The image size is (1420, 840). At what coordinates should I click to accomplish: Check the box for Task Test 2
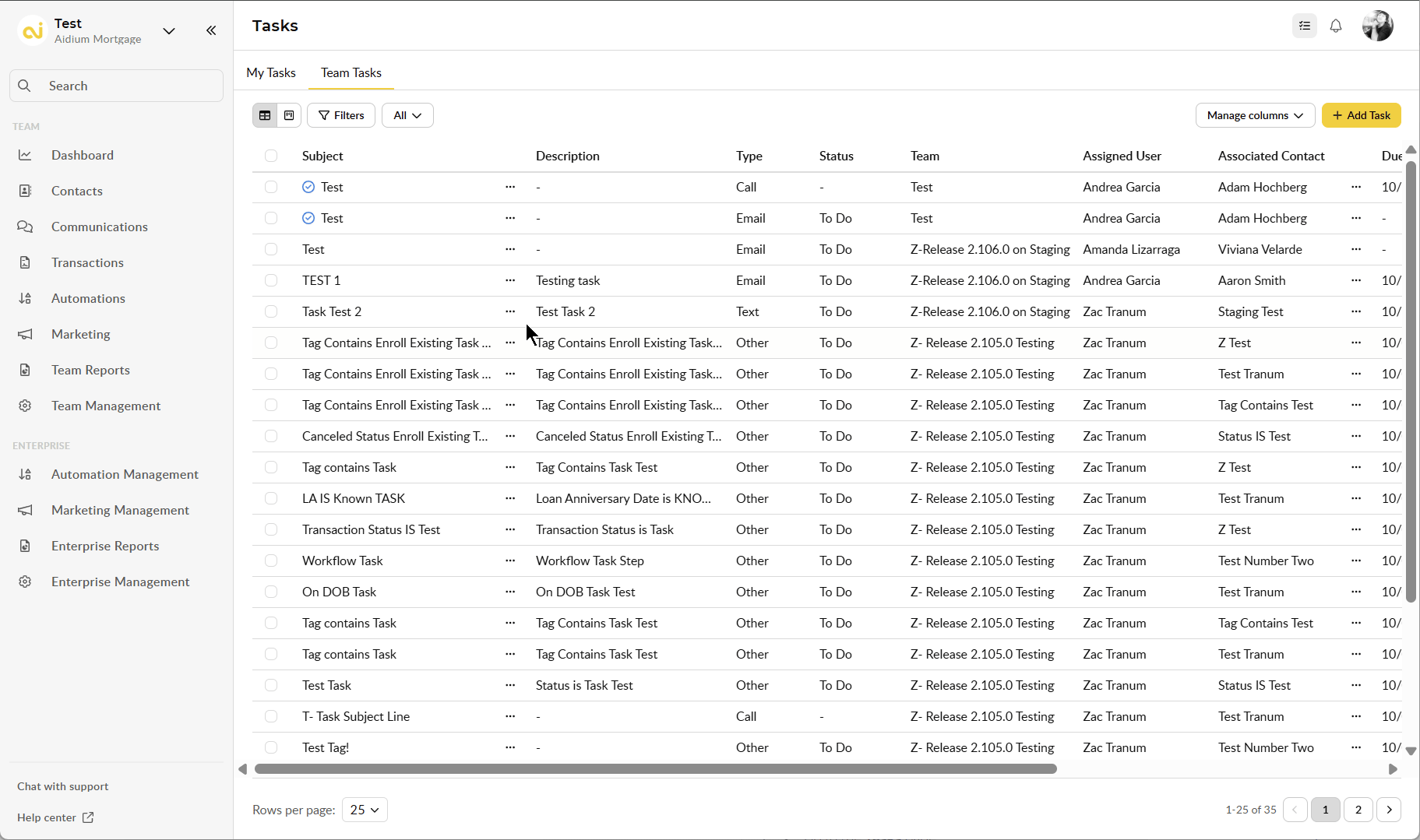[x=271, y=311]
